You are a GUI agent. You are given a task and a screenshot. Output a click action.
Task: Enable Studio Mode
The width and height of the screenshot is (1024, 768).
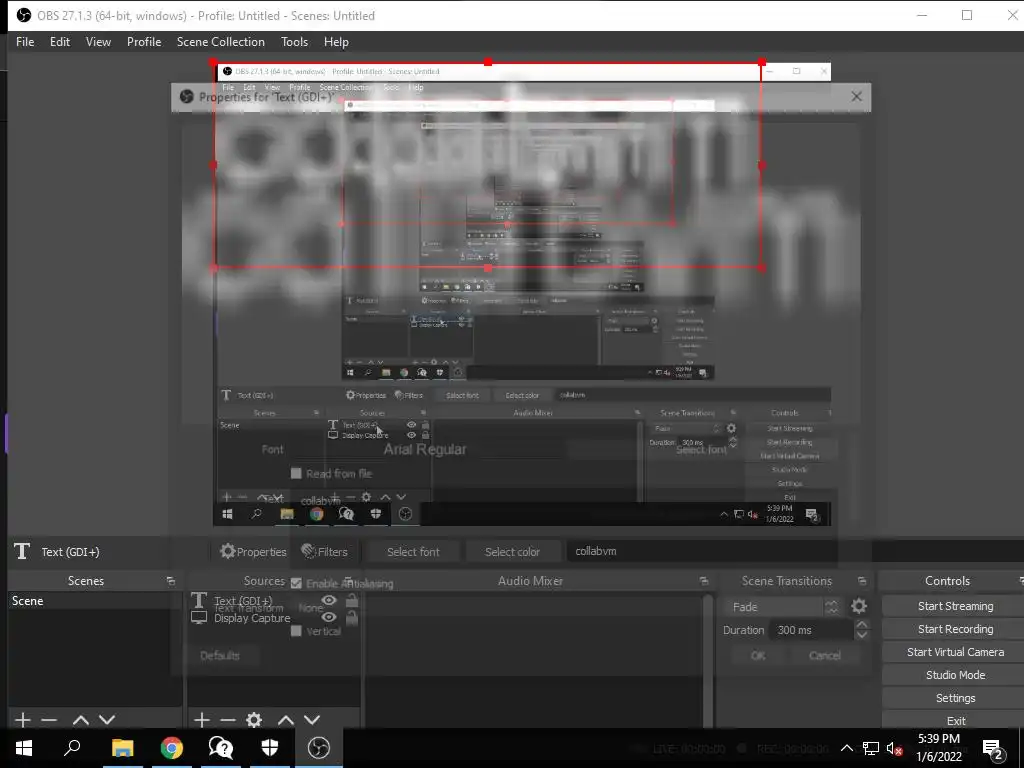pos(955,675)
